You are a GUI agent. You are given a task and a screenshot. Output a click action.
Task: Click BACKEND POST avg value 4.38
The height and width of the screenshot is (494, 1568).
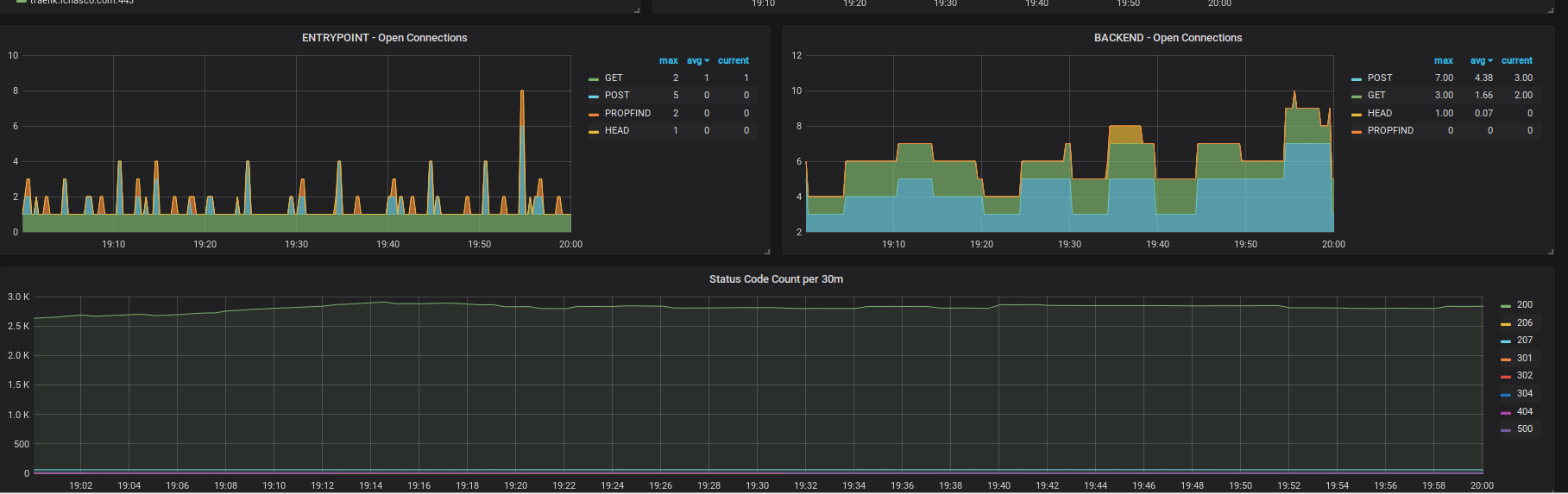click(x=1483, y=78)
